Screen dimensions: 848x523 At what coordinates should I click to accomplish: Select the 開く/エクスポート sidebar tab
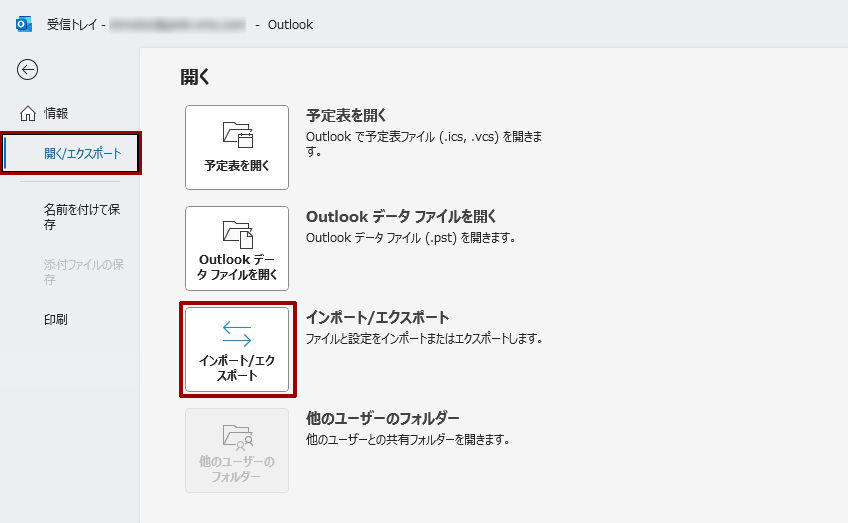[82, 153]
